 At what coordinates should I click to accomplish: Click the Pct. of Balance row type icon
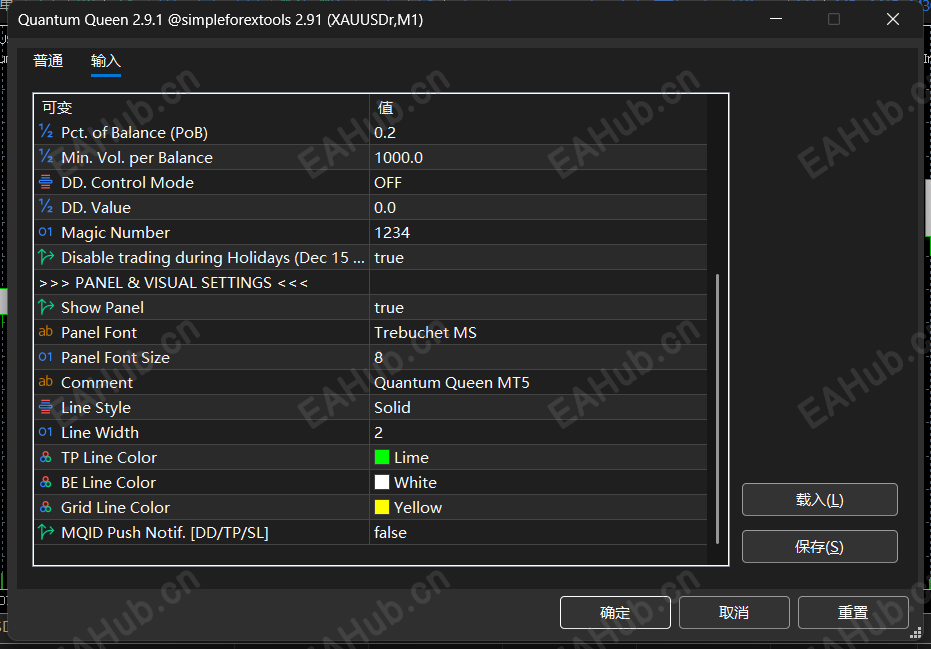46,132
